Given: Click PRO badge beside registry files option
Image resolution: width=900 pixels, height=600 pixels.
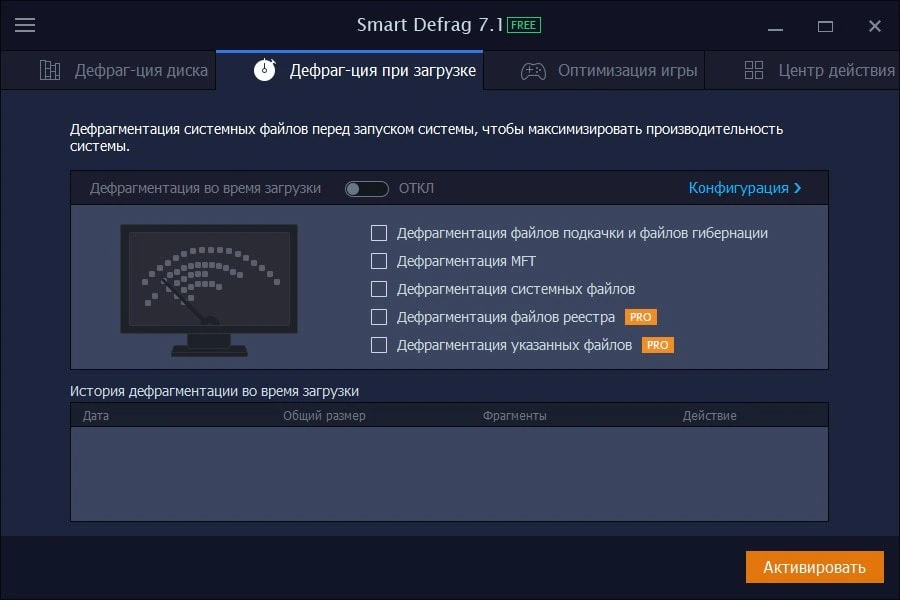Looking at the screenshot, I should (x=641, y=317).
